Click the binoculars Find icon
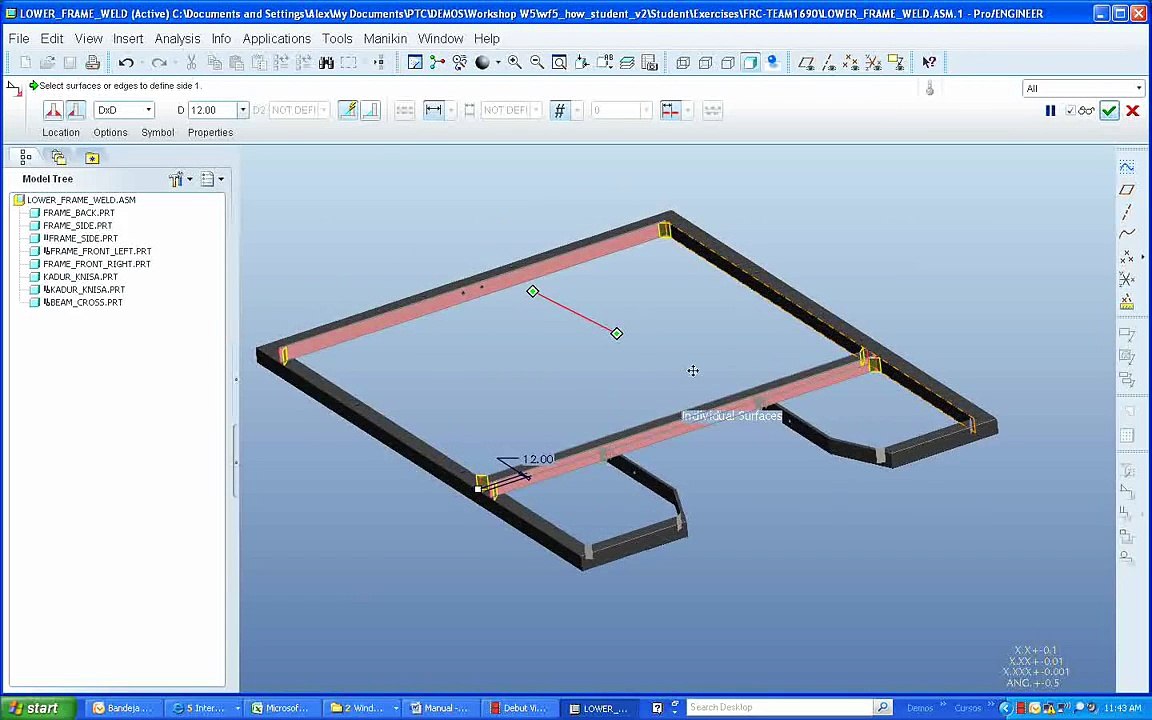The height and width of the screenshot is (720, 1152). pos(326,62)
